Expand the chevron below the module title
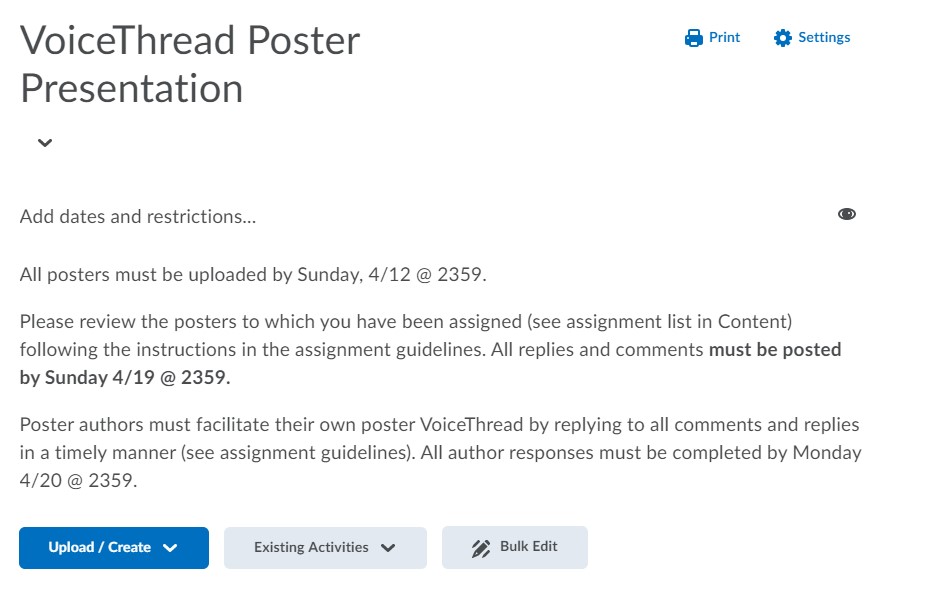 (x=45, y=143)
